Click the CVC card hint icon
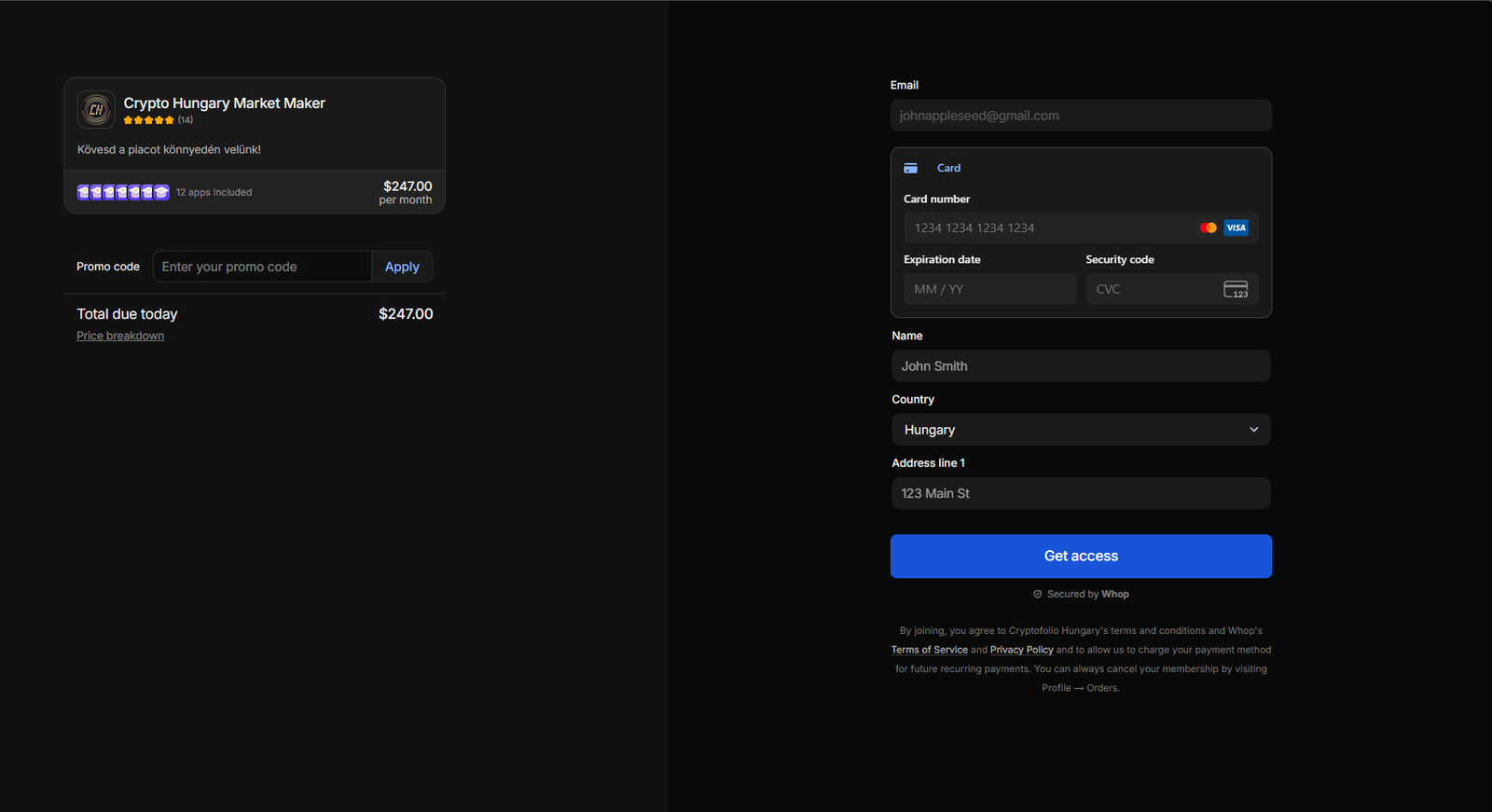The image size is (1492, 812). point(1236,290)
